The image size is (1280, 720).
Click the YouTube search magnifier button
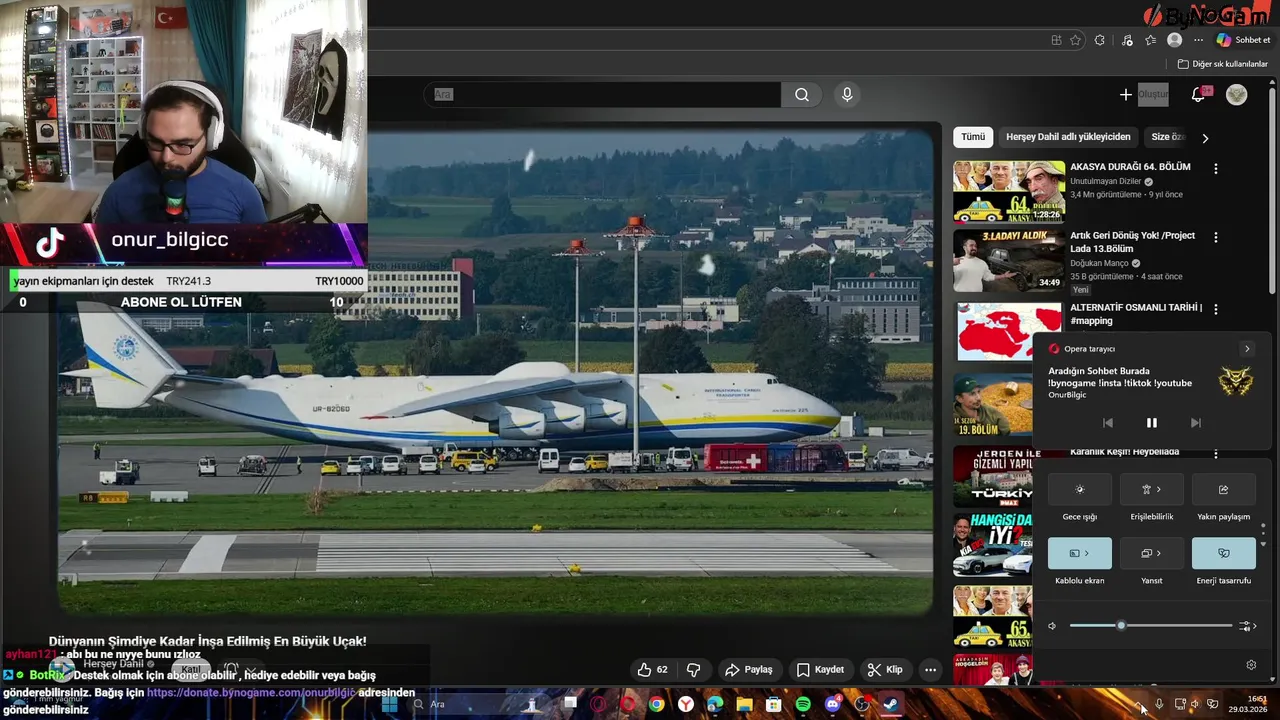pos(802,95)
